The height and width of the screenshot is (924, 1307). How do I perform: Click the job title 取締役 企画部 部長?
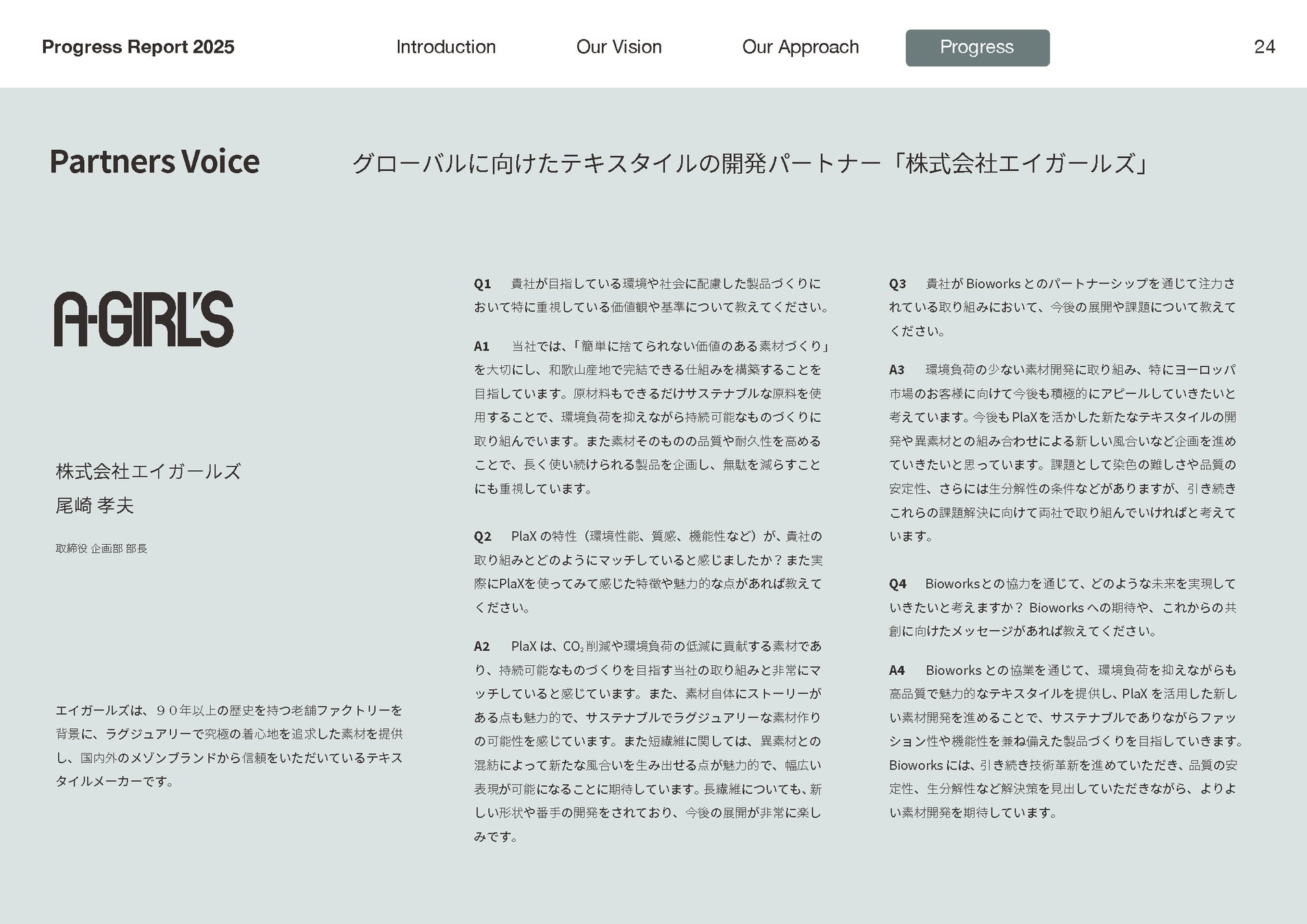(101, 548)
